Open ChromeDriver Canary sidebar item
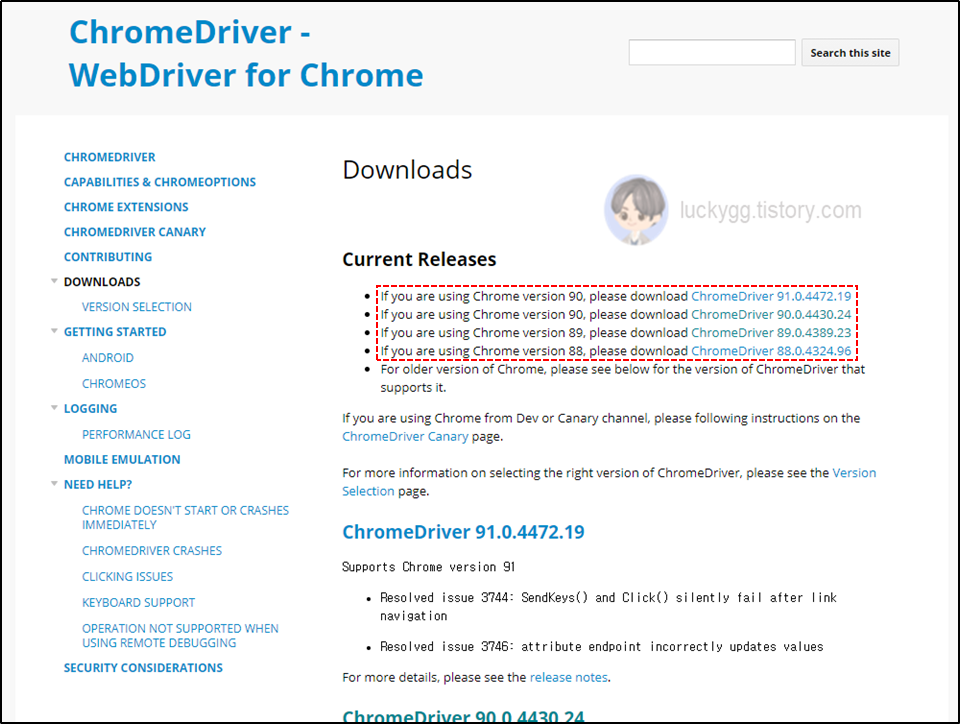Screen dimensions: 960x724 coord(135,233)
